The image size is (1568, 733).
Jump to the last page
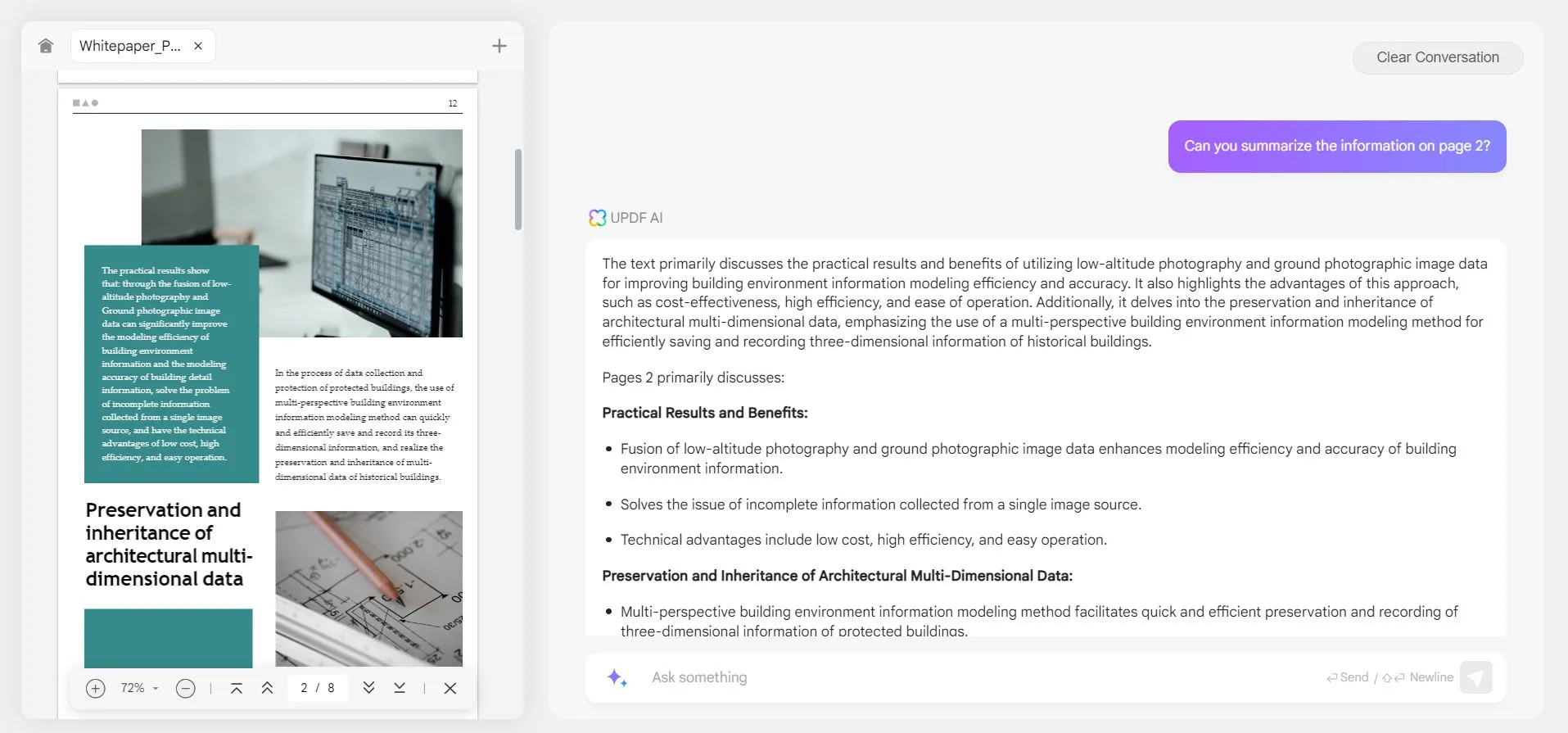tap(400, 689)
